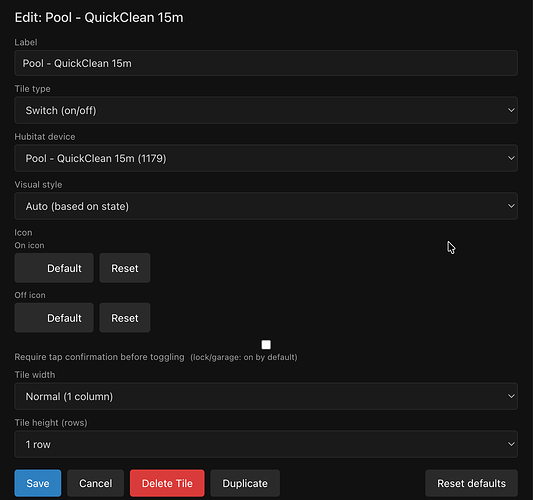Reset the Off icon
This screenshot has width=533, height=500.
(125, 318)
